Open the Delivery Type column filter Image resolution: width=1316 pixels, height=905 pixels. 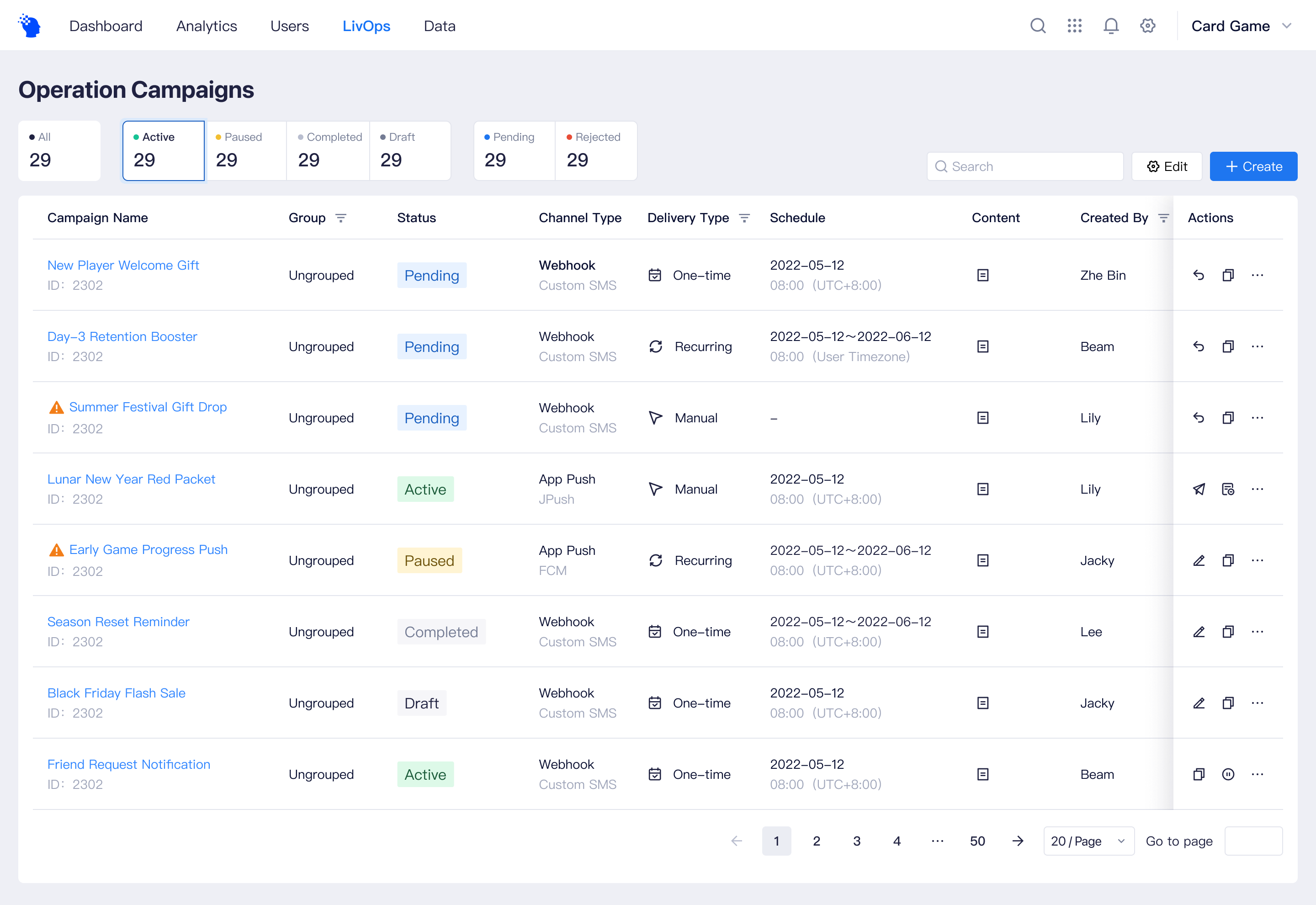pos(744,218)
